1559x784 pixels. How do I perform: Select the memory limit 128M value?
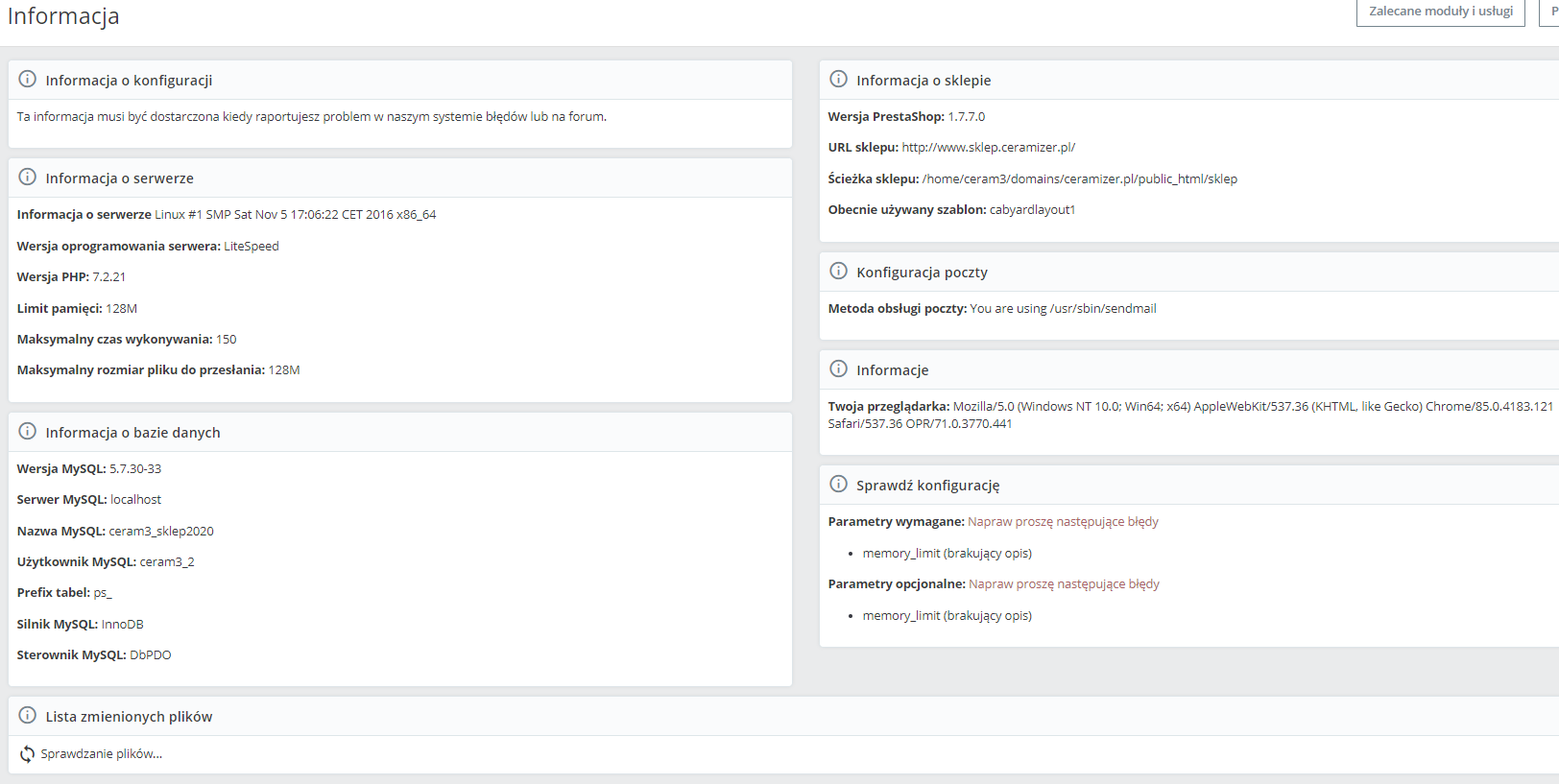coord(122,309)
